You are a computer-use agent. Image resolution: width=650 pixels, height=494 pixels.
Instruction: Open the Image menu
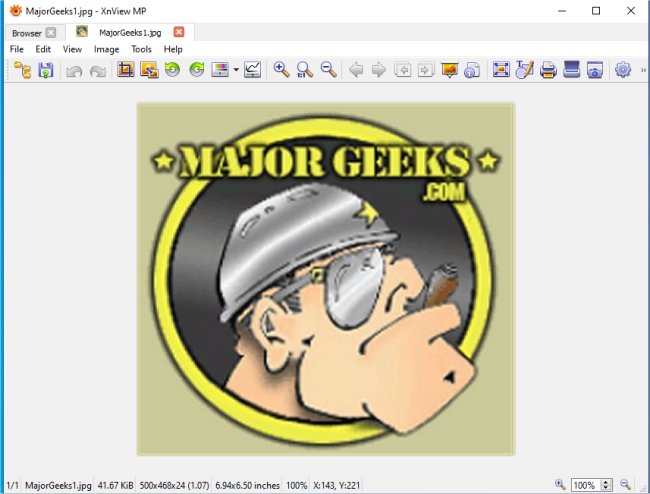tap(107, 49)
